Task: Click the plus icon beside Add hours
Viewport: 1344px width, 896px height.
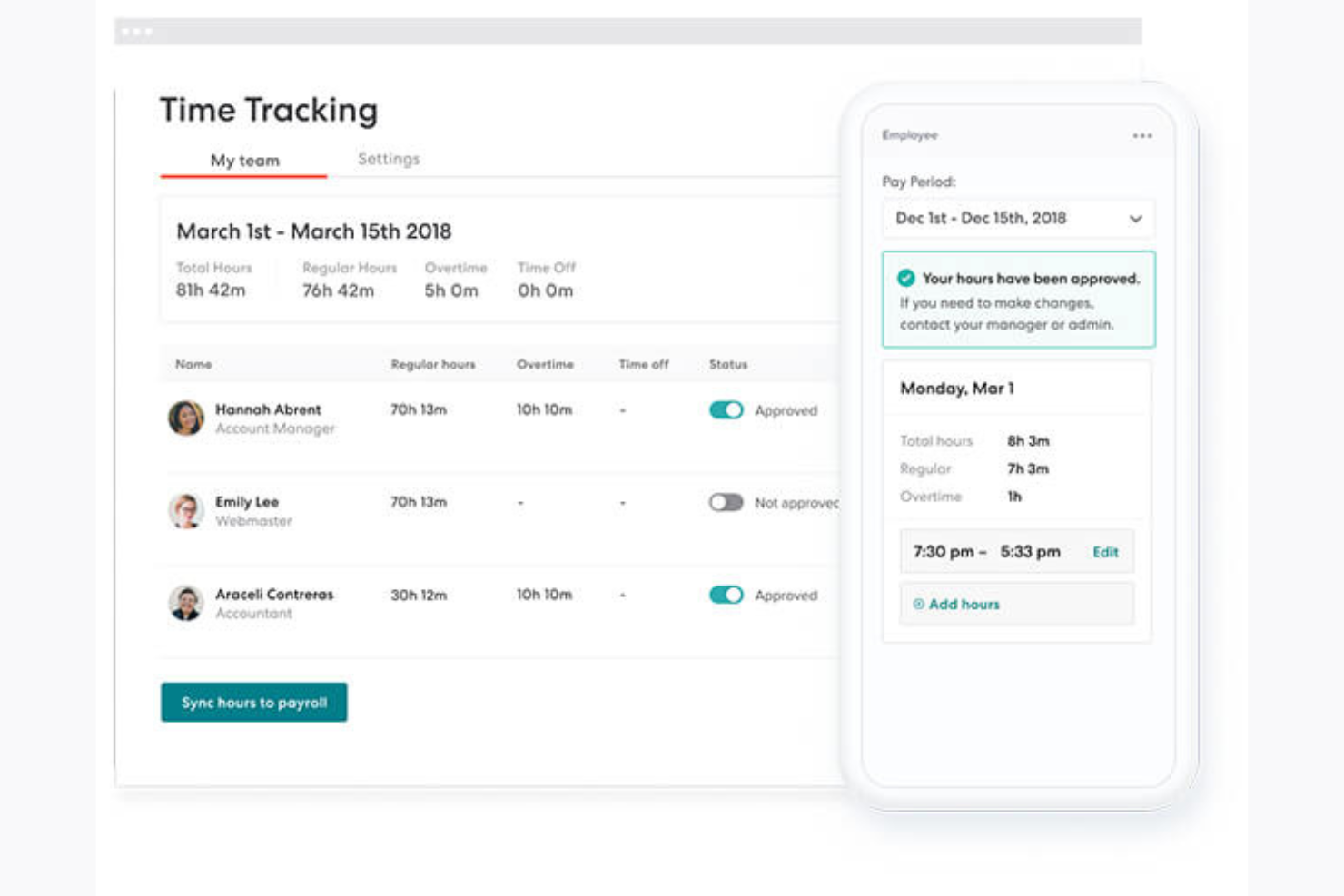Action: coord(917,604)
